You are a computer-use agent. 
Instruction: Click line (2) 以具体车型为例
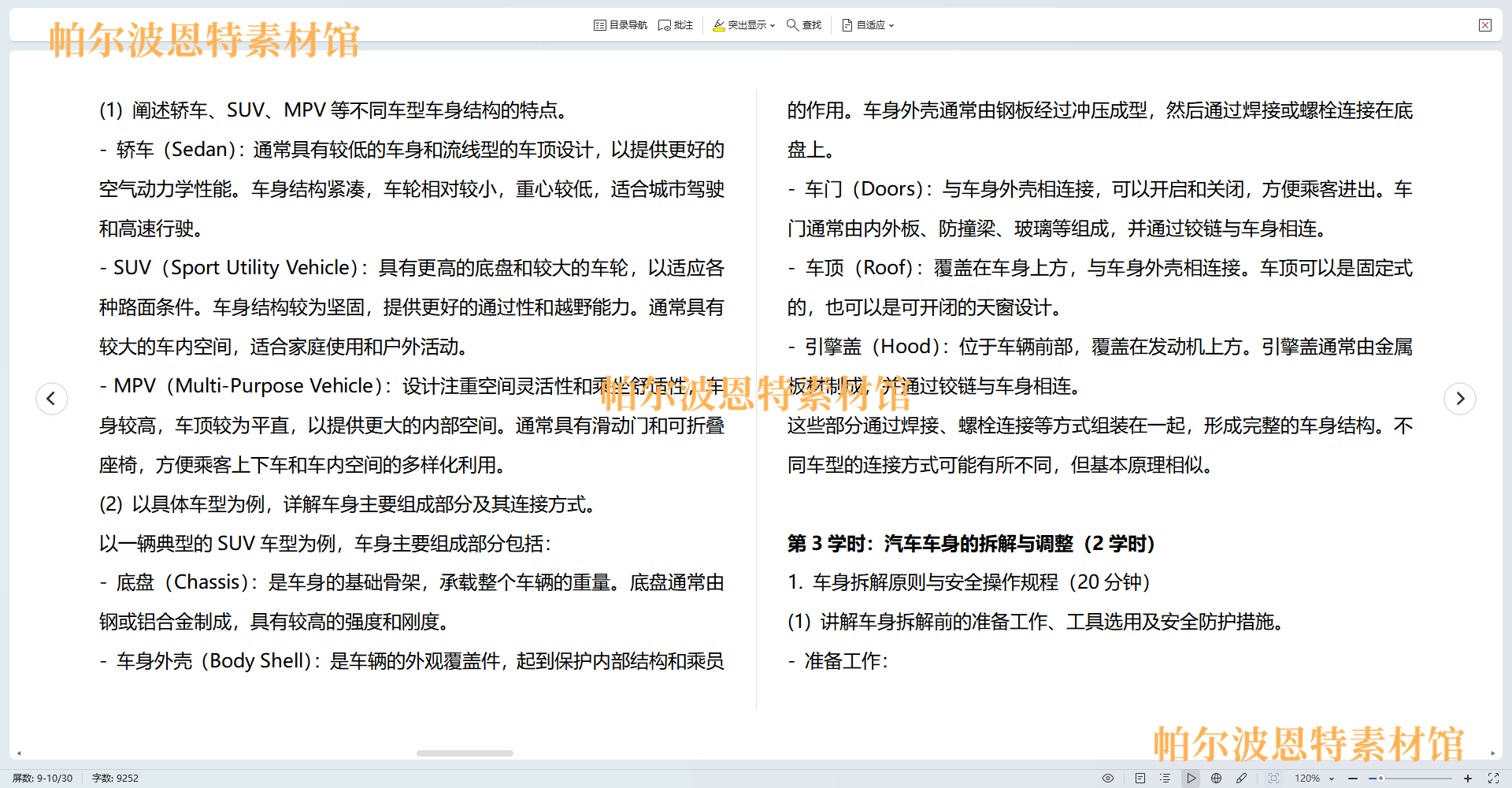pos(347,504)
